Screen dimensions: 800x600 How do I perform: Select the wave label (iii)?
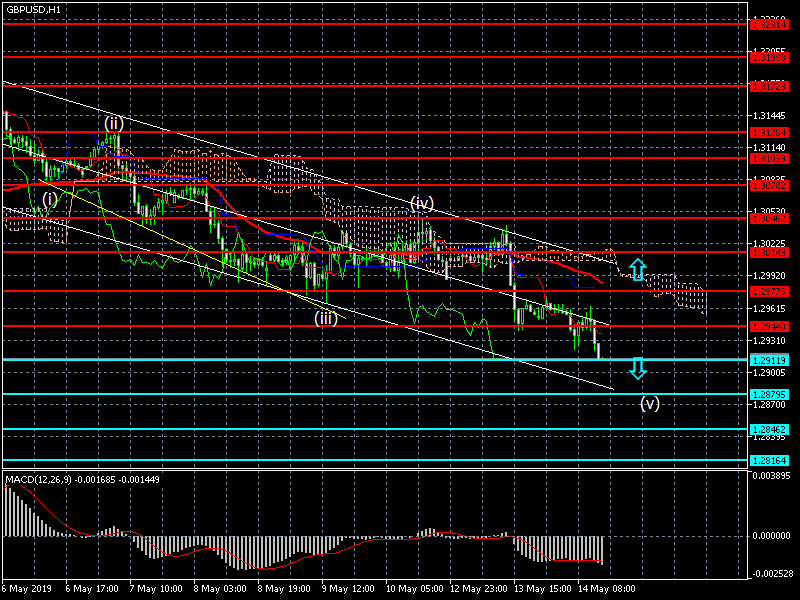pos(326,318)
